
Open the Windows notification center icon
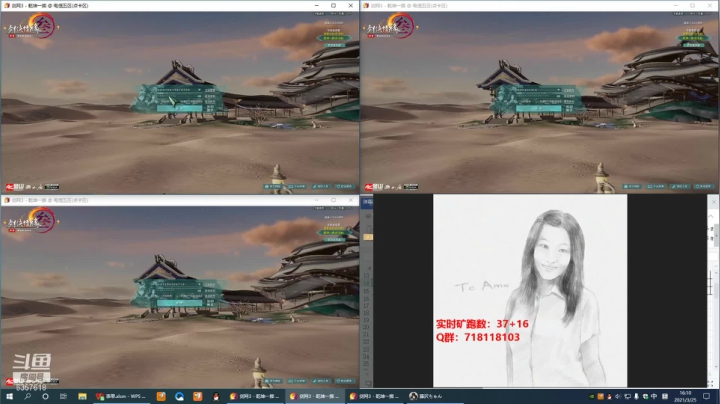pyautogui.click(x=707, y=396)
